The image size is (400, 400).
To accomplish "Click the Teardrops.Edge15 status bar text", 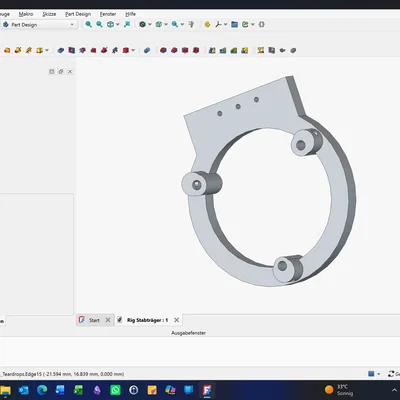I will 63,374.
